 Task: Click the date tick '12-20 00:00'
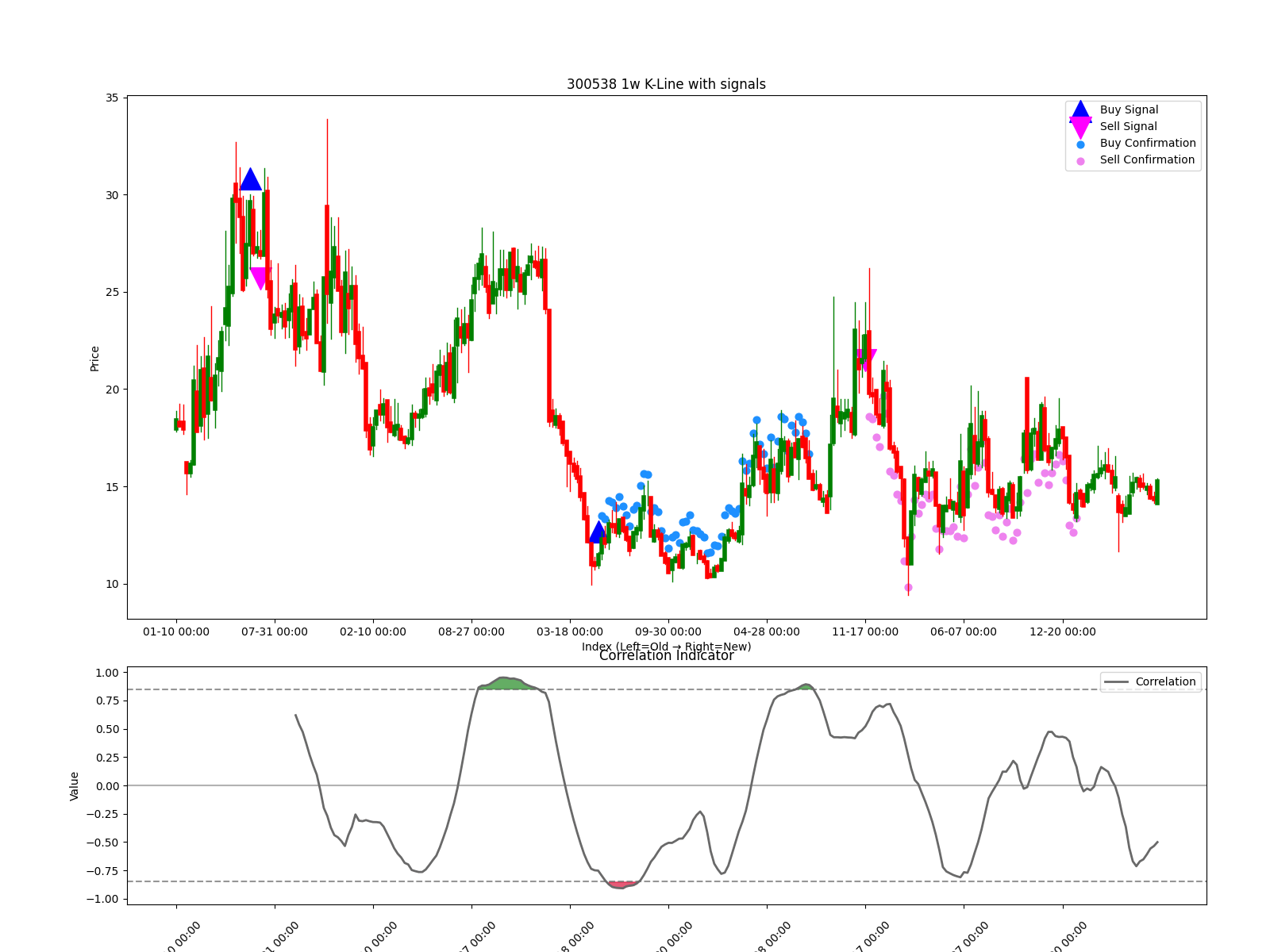(x=1062, y=632)
